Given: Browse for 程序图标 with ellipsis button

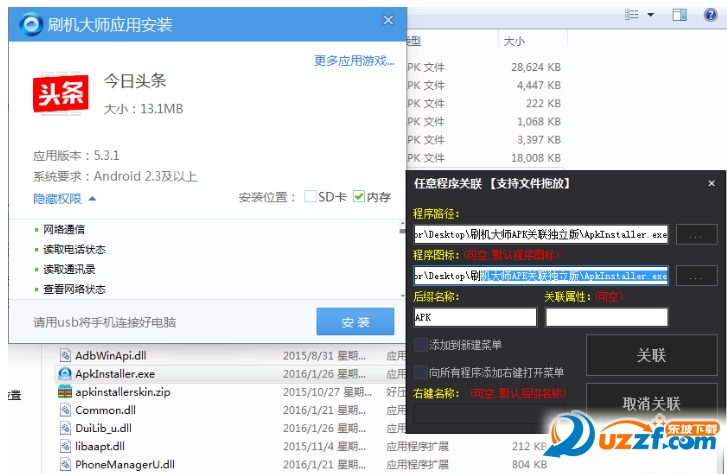Looking at the screenshot, I should [696, 276].
